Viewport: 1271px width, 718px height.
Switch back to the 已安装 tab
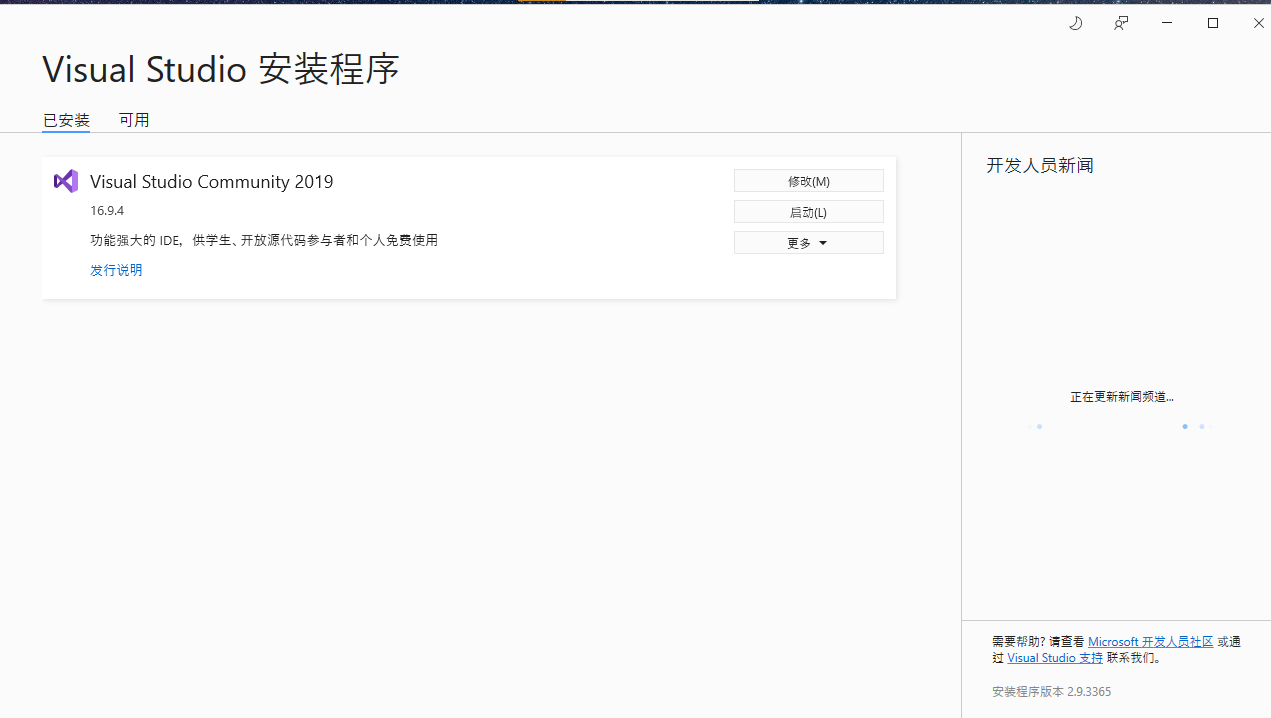click(65, 120)
